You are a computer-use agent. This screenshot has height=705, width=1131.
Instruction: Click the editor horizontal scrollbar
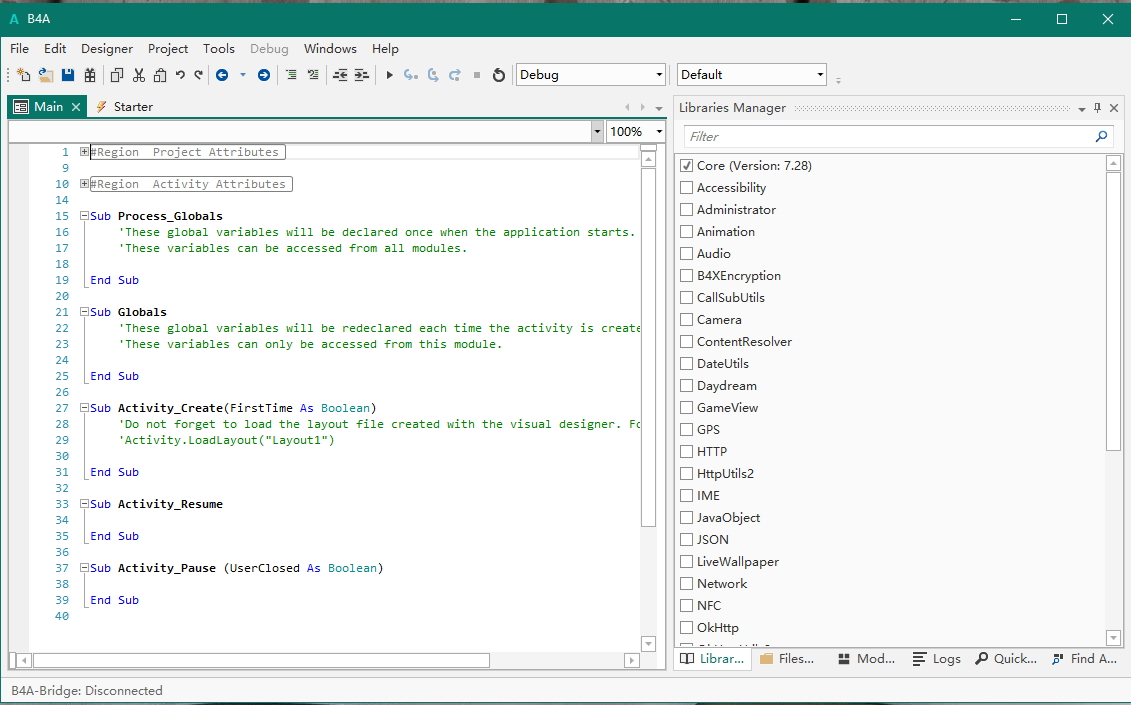[261, 660]
